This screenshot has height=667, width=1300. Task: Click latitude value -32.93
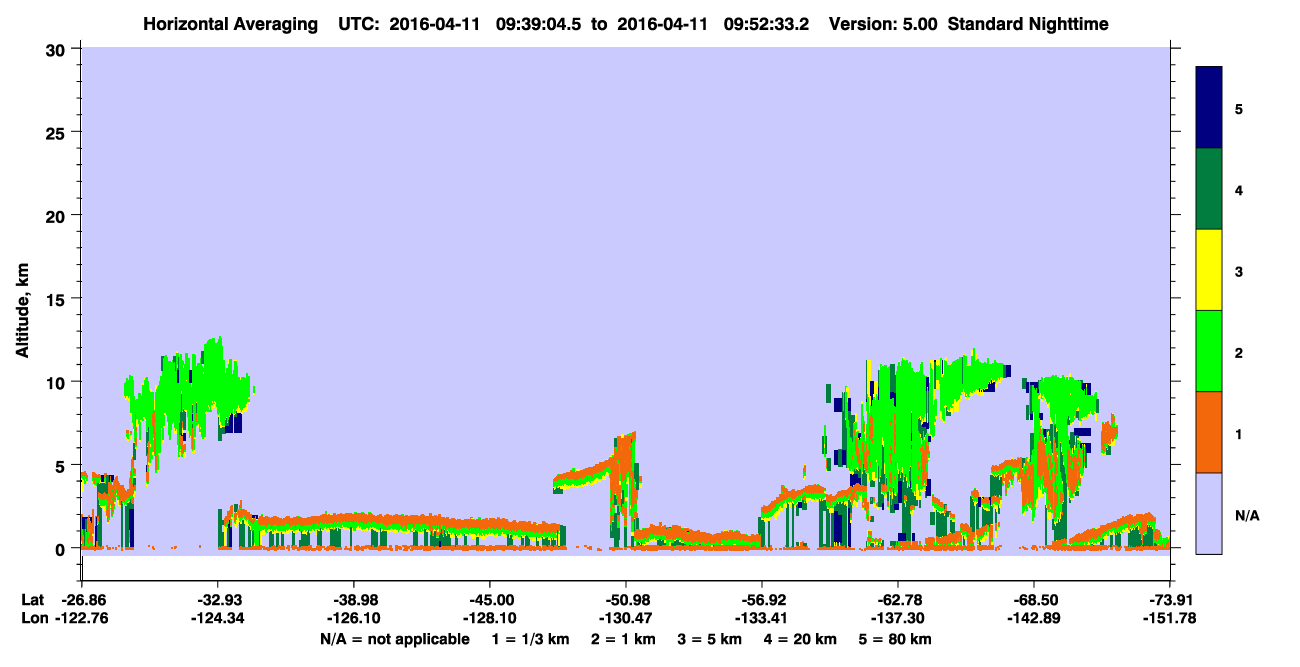coord(218,599)
